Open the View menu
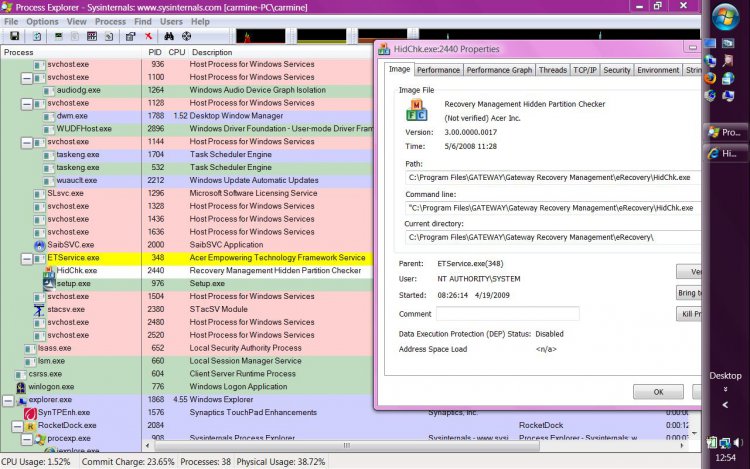The width and height of the screenshot is (750, 469). click(x=77, y=22)
